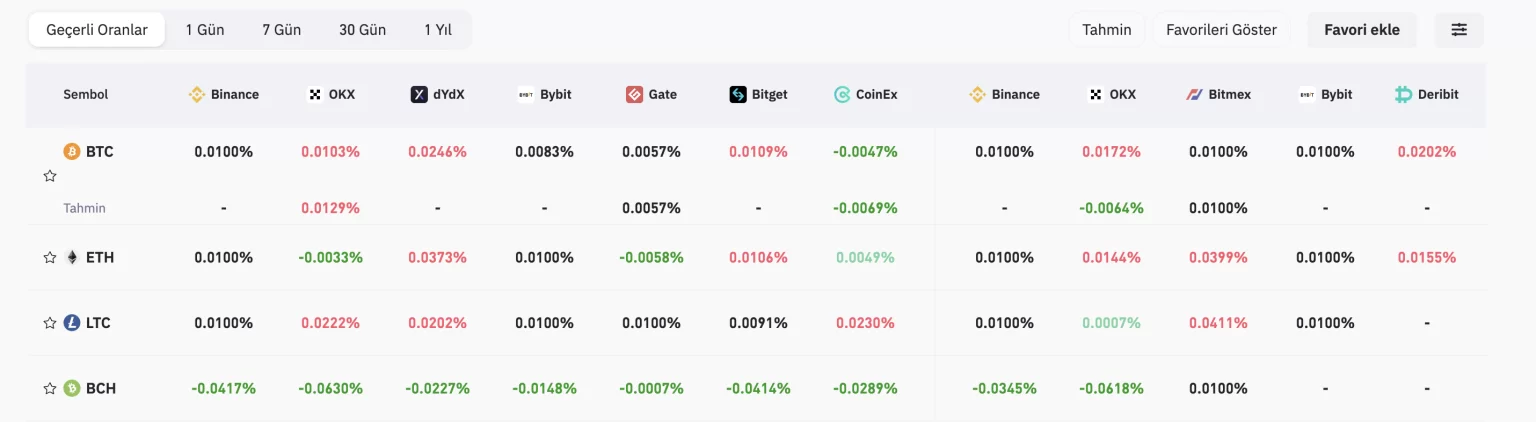Click the Litecoin coin icon
The image size is (1536, 422).
coord(71,323)
